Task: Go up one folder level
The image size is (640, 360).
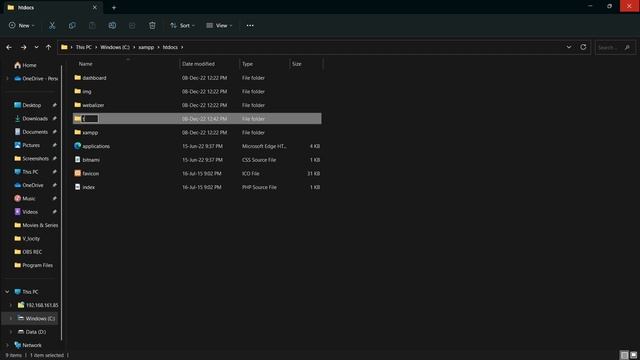Action: click(x=49, y=47)
